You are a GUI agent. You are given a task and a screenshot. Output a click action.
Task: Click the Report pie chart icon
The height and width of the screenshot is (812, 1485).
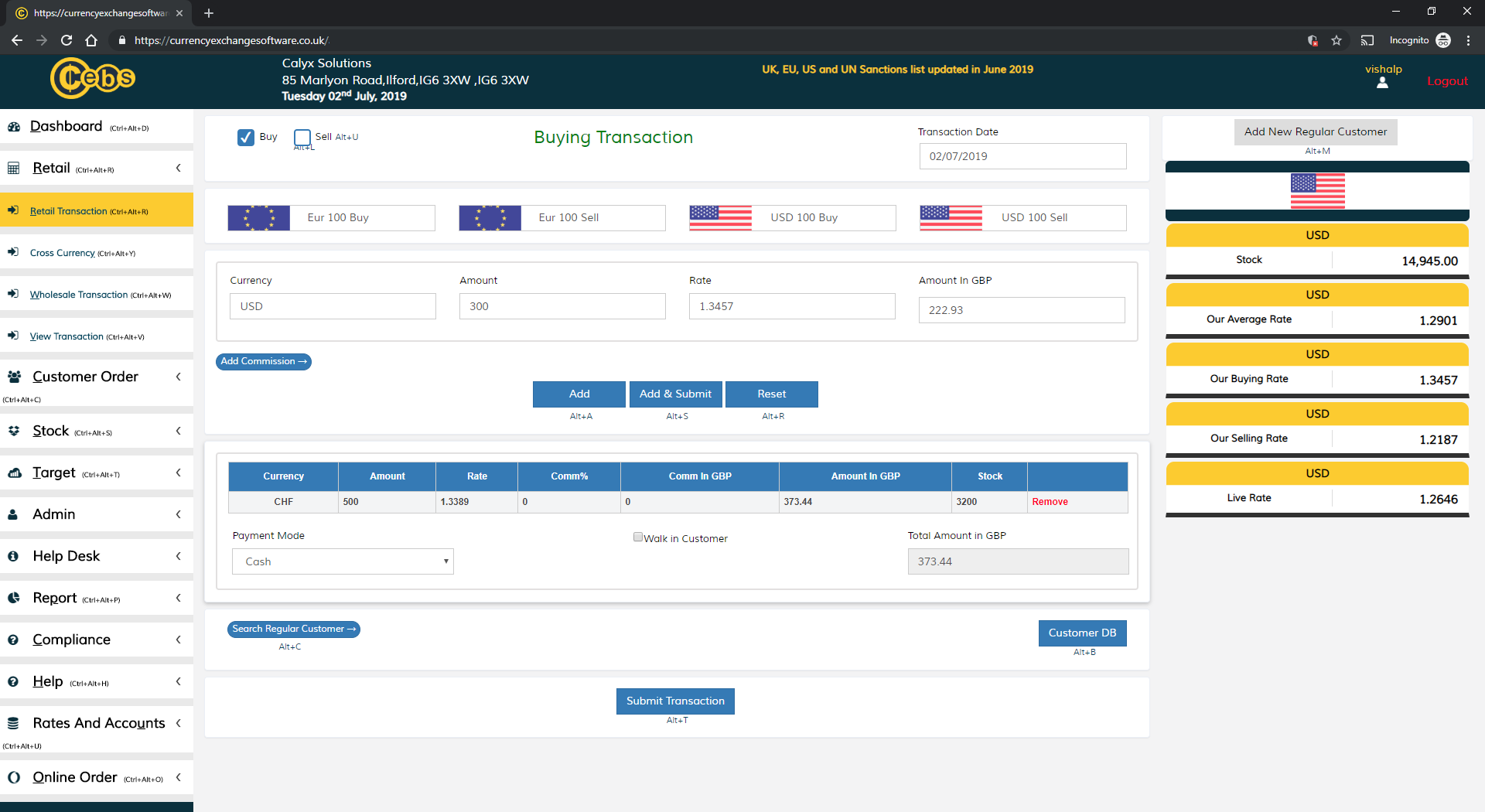click(14, 598)
